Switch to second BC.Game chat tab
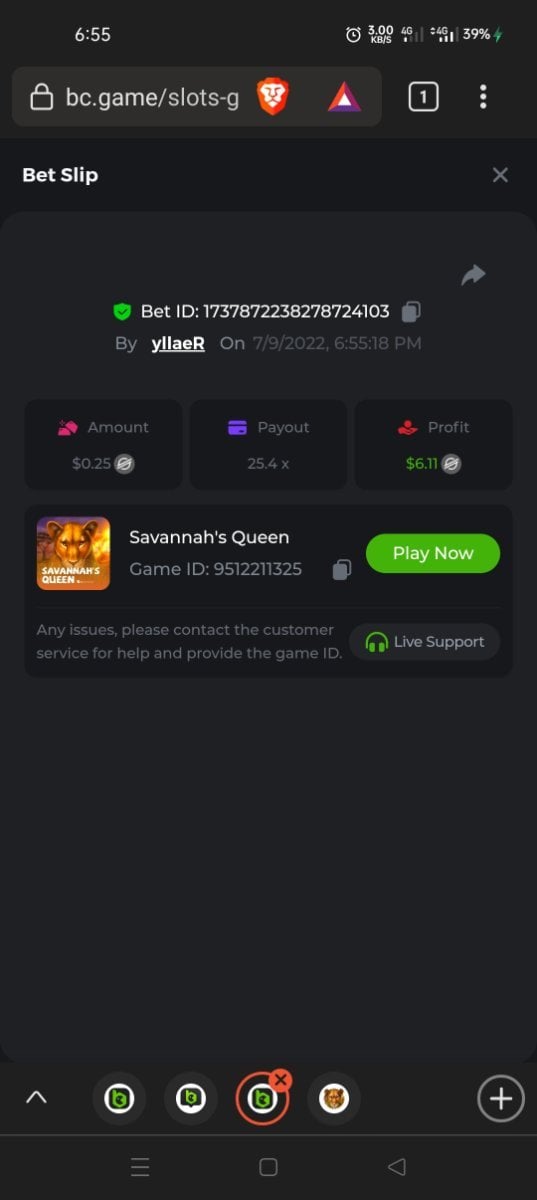Screen dimensions: 537x1200 [190, 1099]
